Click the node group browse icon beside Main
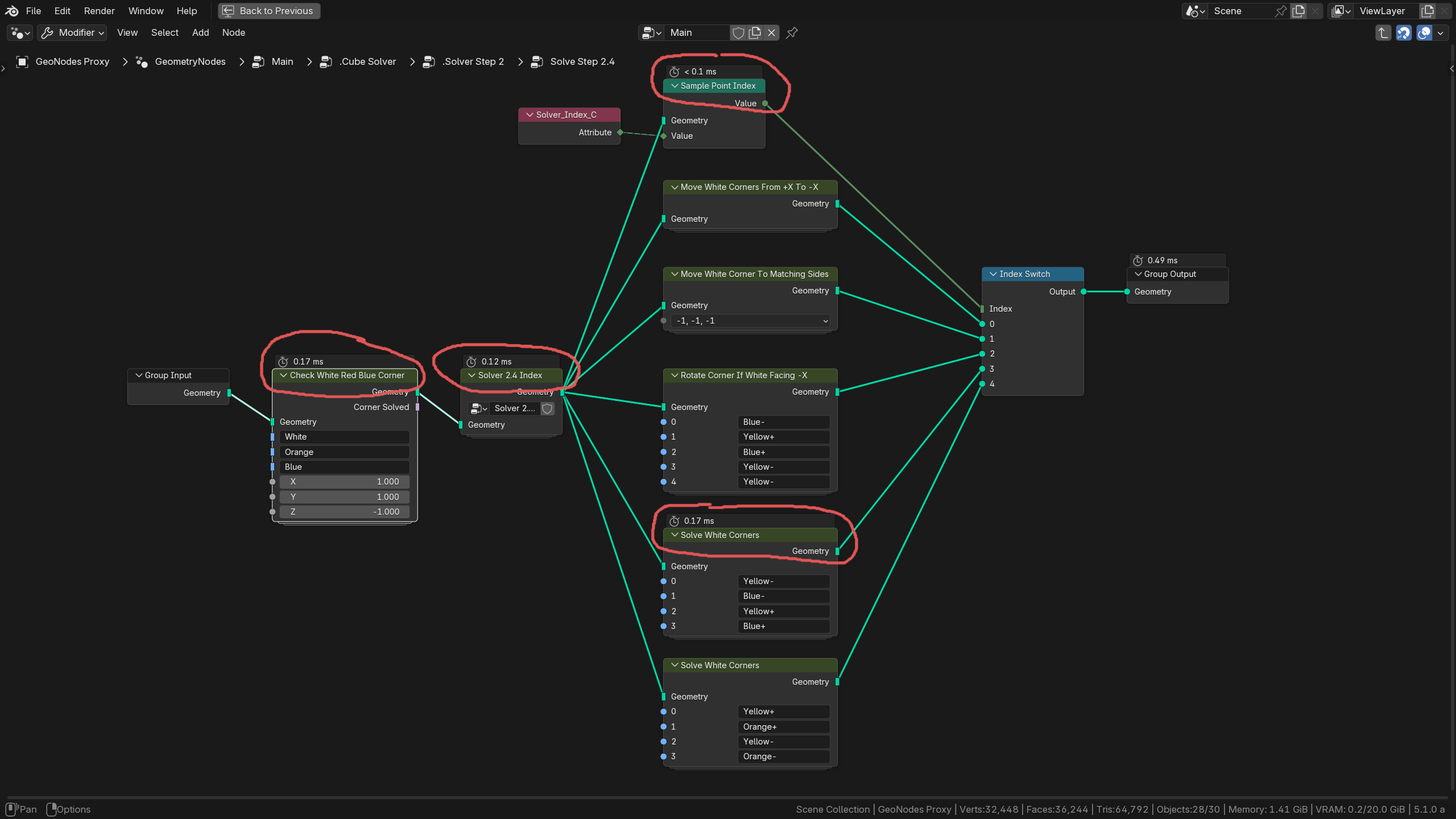Screen dimensions: 1456x819 point(651,33)
